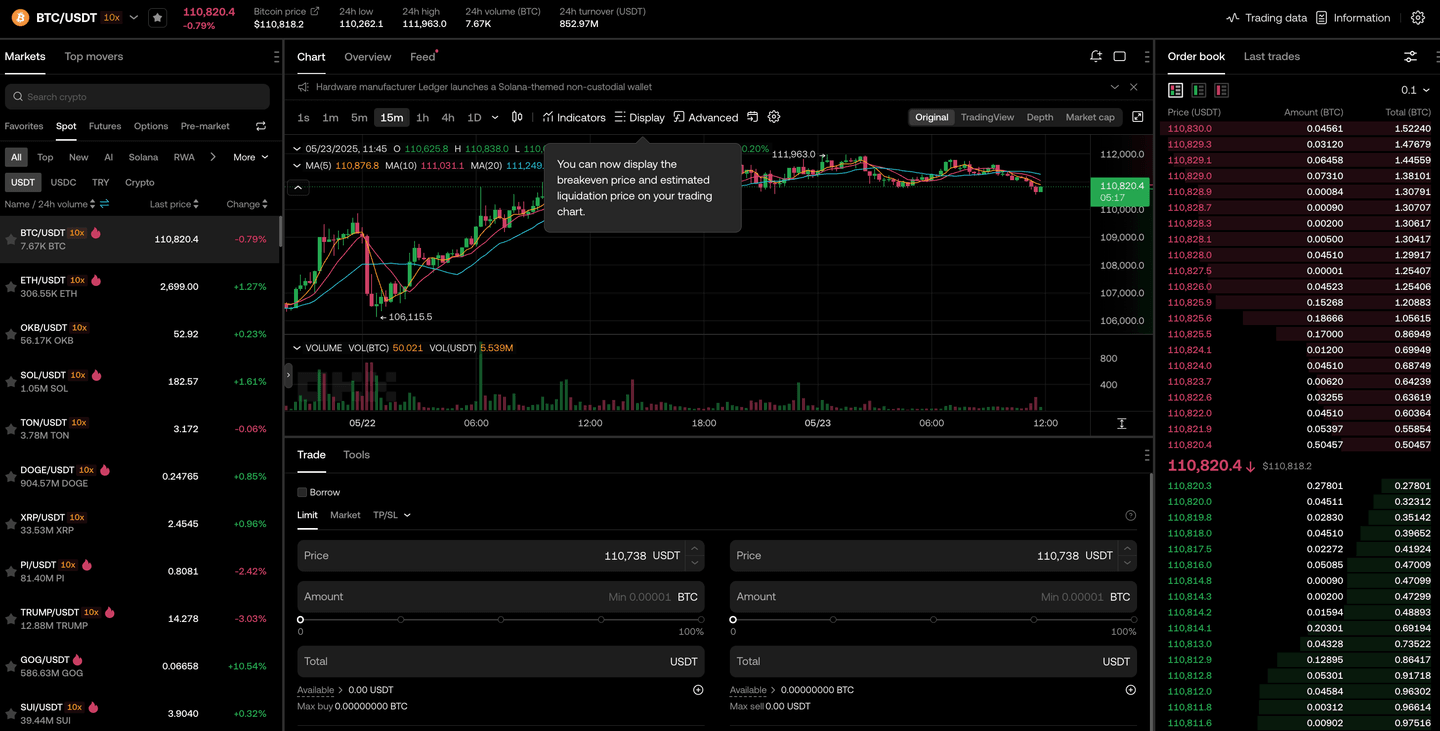The image size is (1440, 731).
Task: Select the candlestick chart type icon
Action: click(517, 117)
